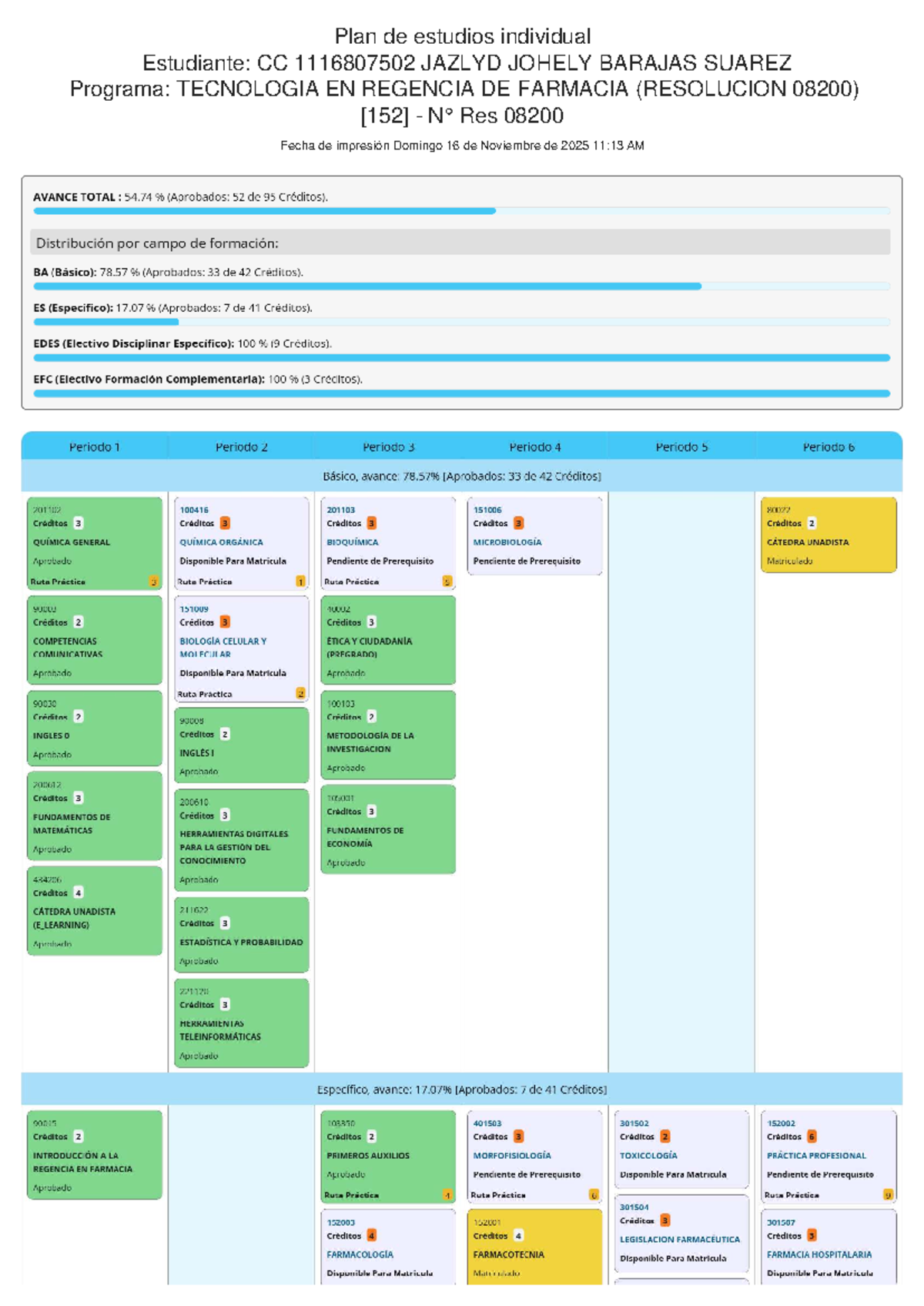Click Ruta Práctica badge 9 on Práctica Profesional
This screenshot has width=924, height=1306.
[x=888, y=1195]
